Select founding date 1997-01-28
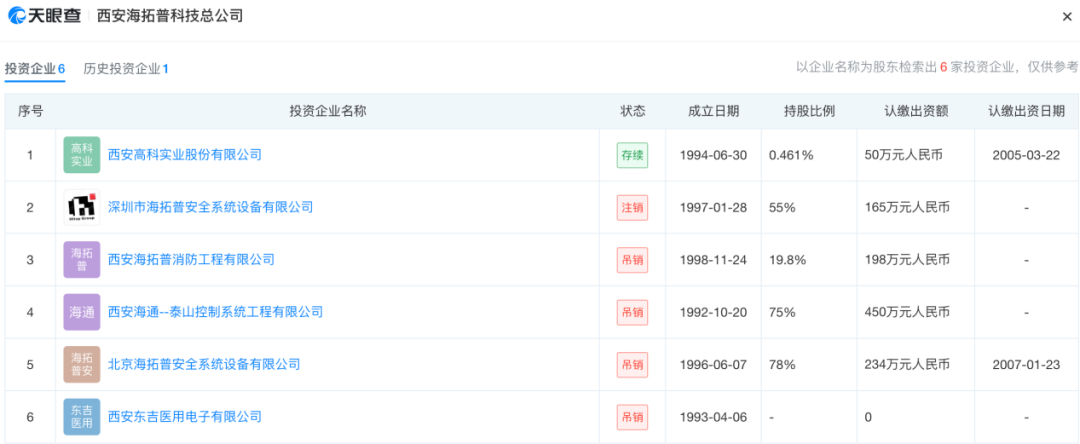Image resolution: width=1080 pixels, height=444 pixels. pyautogui.click(x=713, y=207)
